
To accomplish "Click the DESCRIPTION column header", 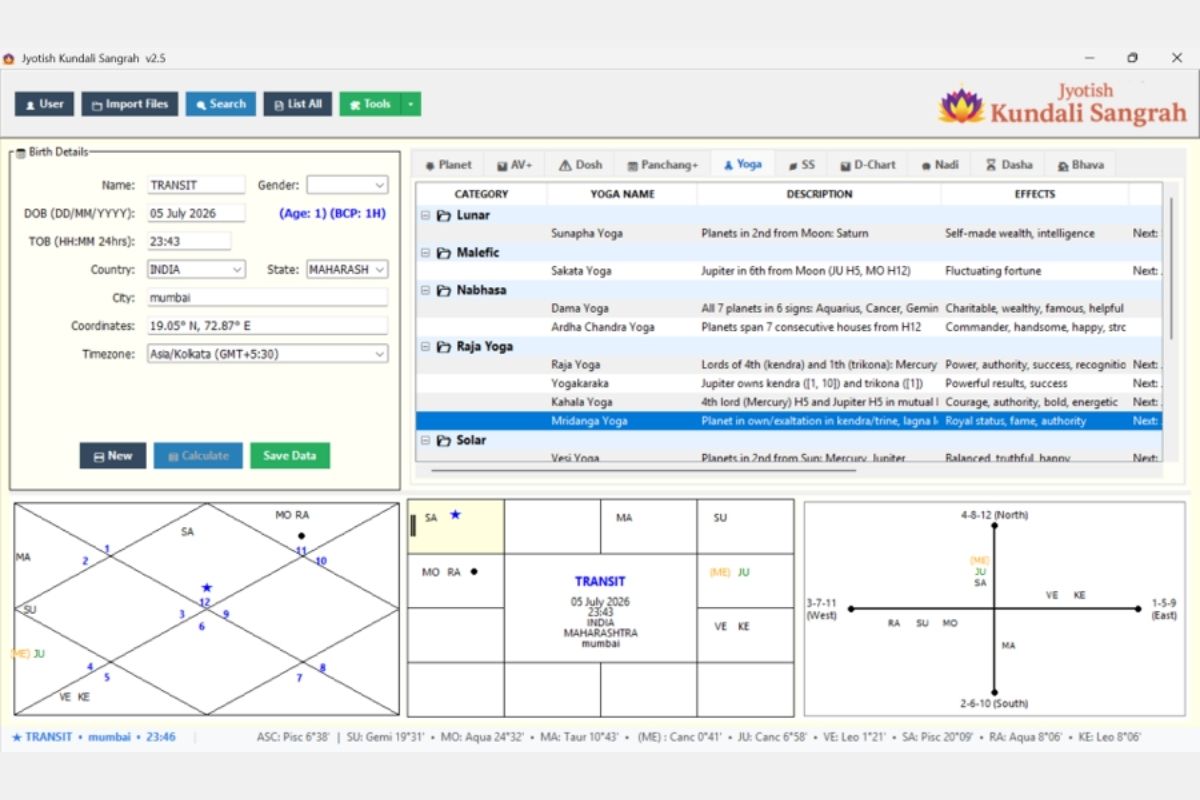I will tap(819, 194).
